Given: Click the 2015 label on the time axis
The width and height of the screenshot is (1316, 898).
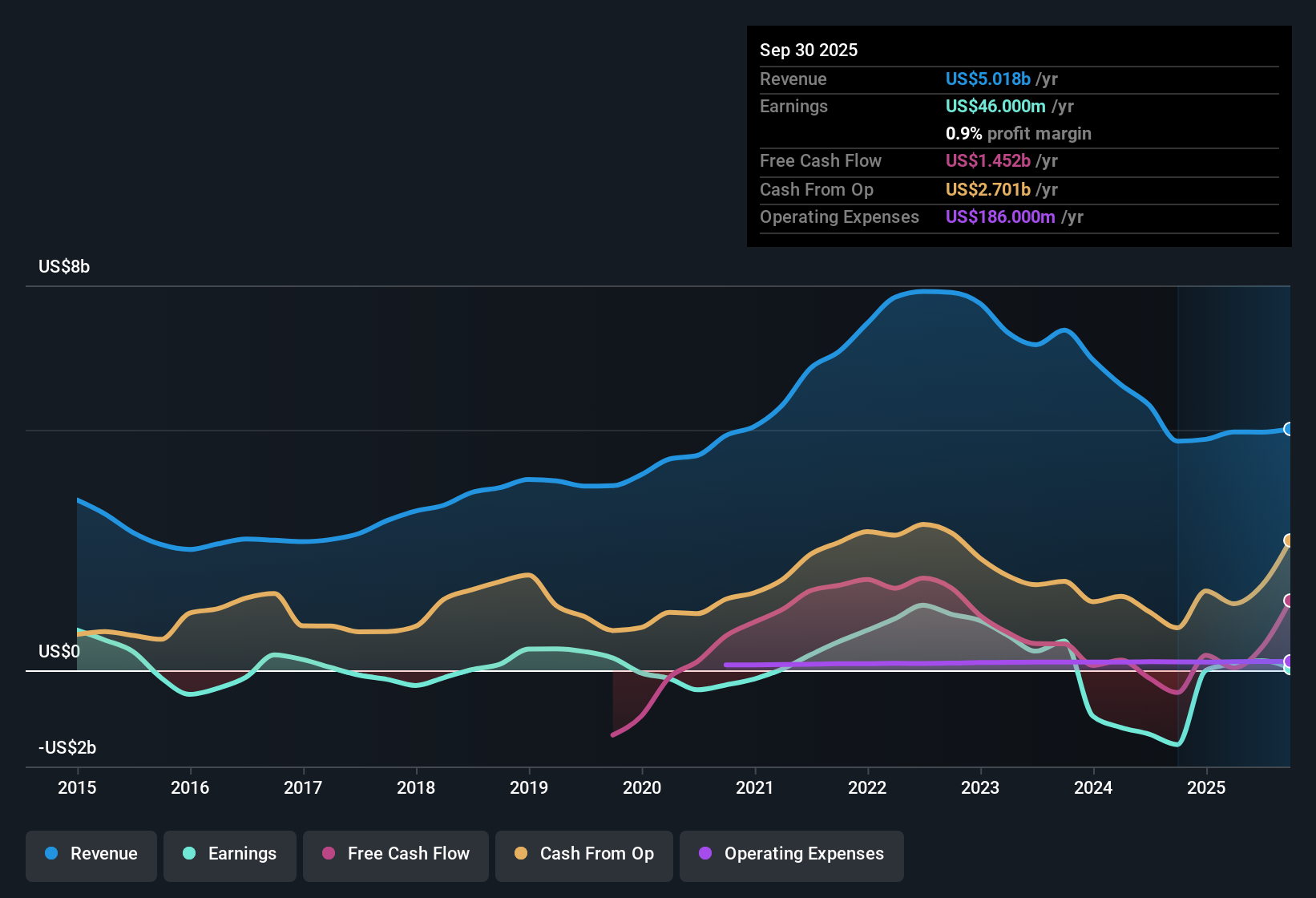Looking at the screenshot, I should (77, 788).
